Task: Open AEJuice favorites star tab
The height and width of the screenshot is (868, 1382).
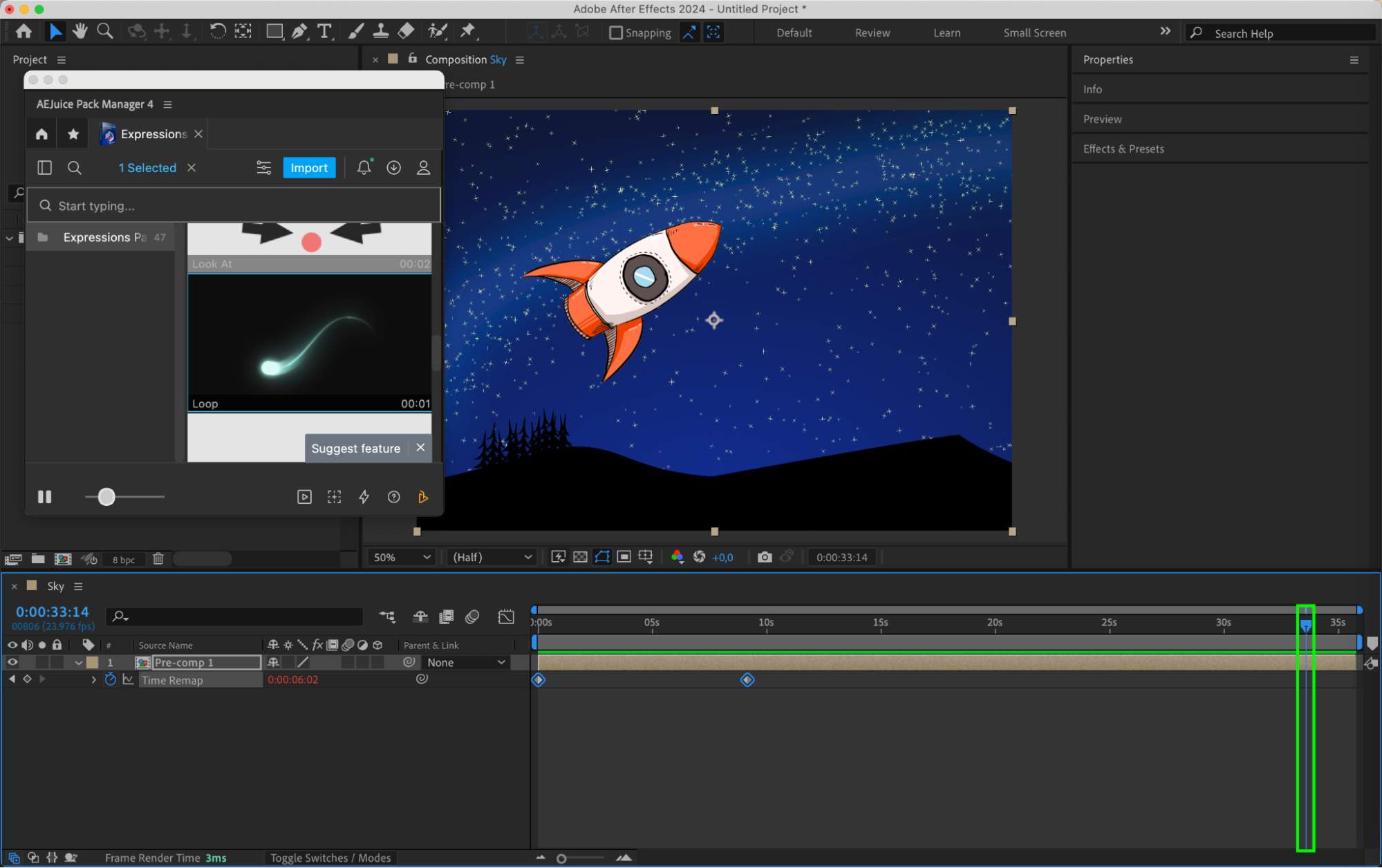Action: 73,134
